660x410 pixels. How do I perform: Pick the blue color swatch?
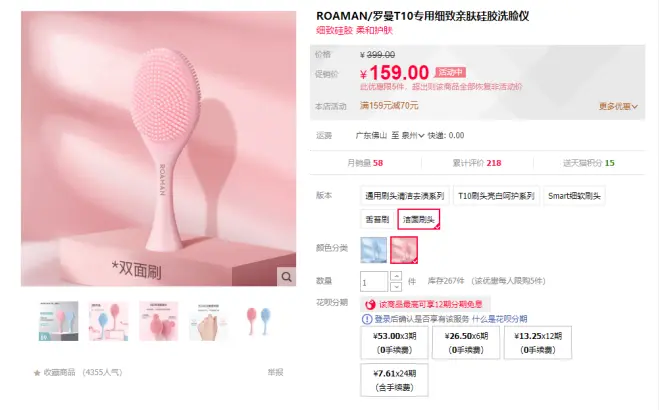click(373, 250)
